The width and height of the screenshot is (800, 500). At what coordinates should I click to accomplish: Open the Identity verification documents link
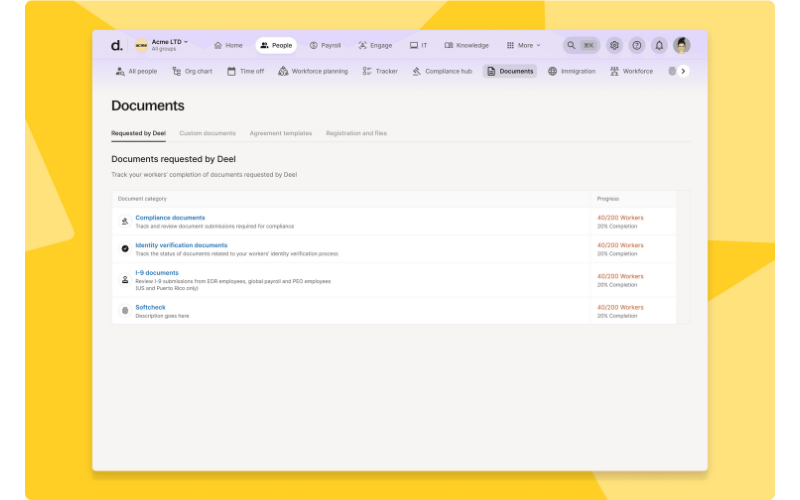(x=181, y=245)
